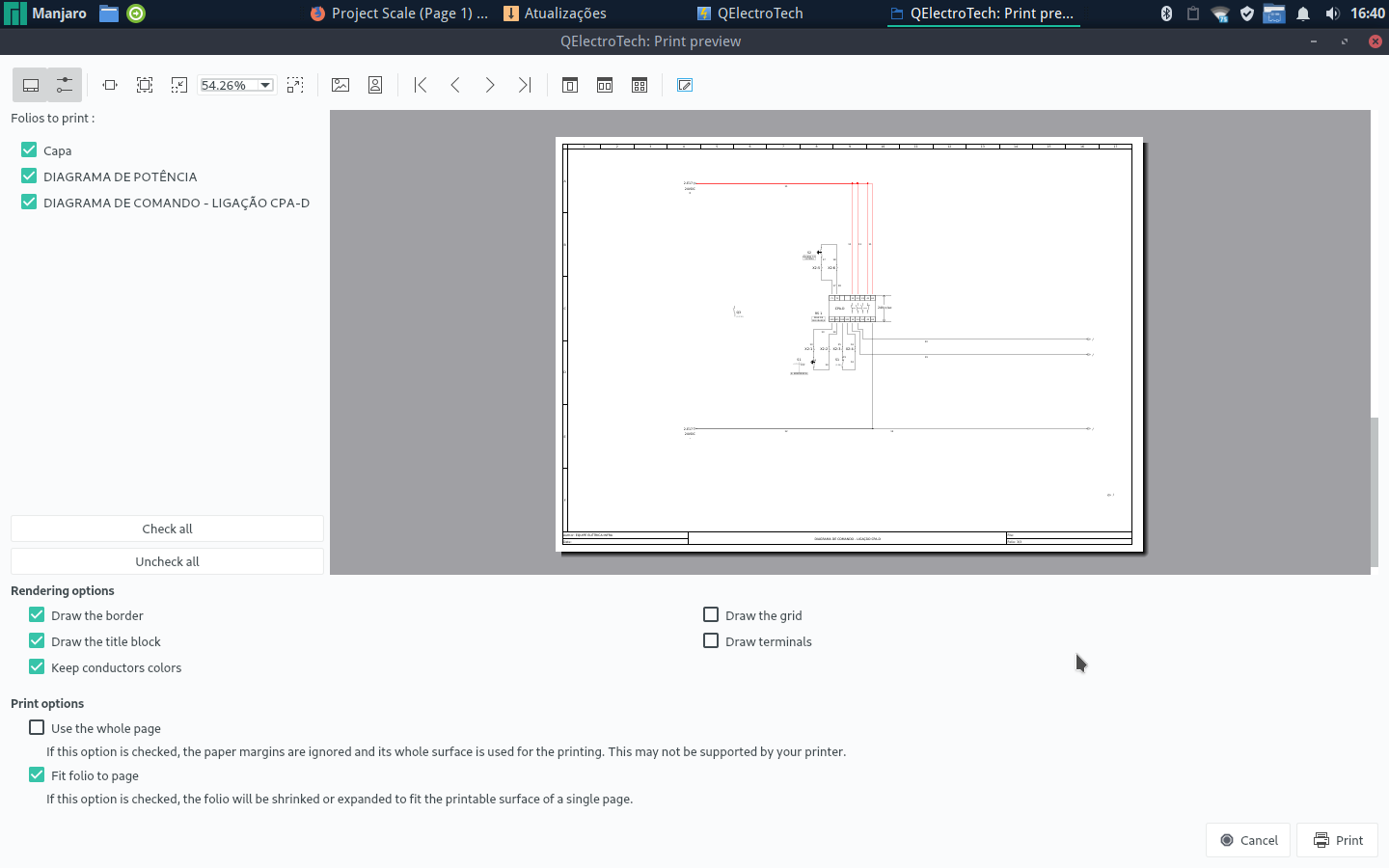Enable Use the whole page
Screen dimensions: 1389x868
(x=37, y=727)
